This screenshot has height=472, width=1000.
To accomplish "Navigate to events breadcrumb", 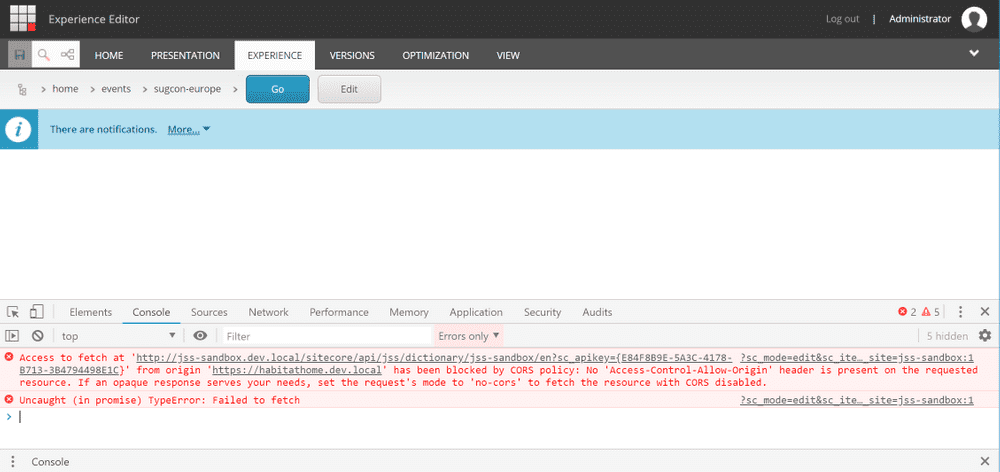I will pos(116,89).
